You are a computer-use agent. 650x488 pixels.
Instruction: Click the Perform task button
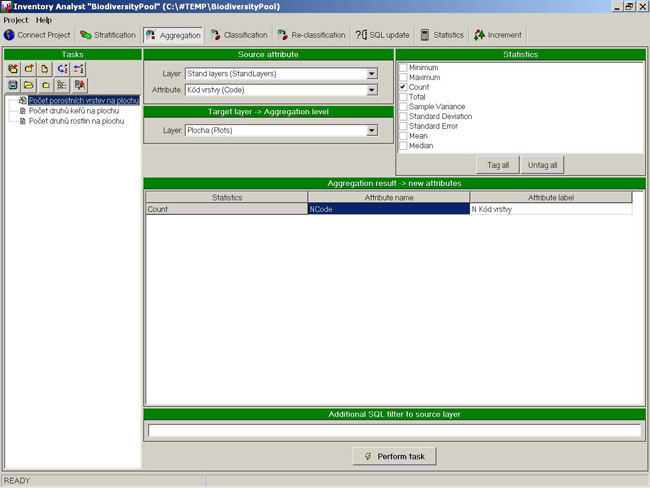[x=394, y=456]
